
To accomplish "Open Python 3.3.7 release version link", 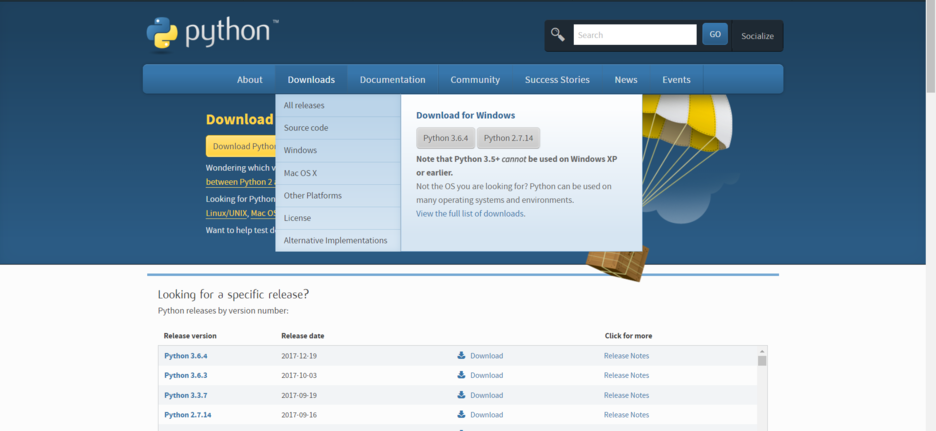I will click(x=186, y=395).
